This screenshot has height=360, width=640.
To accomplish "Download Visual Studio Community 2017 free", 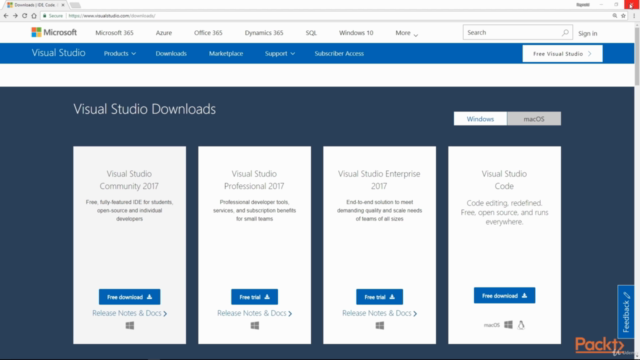I will click(x=129, y=297).
